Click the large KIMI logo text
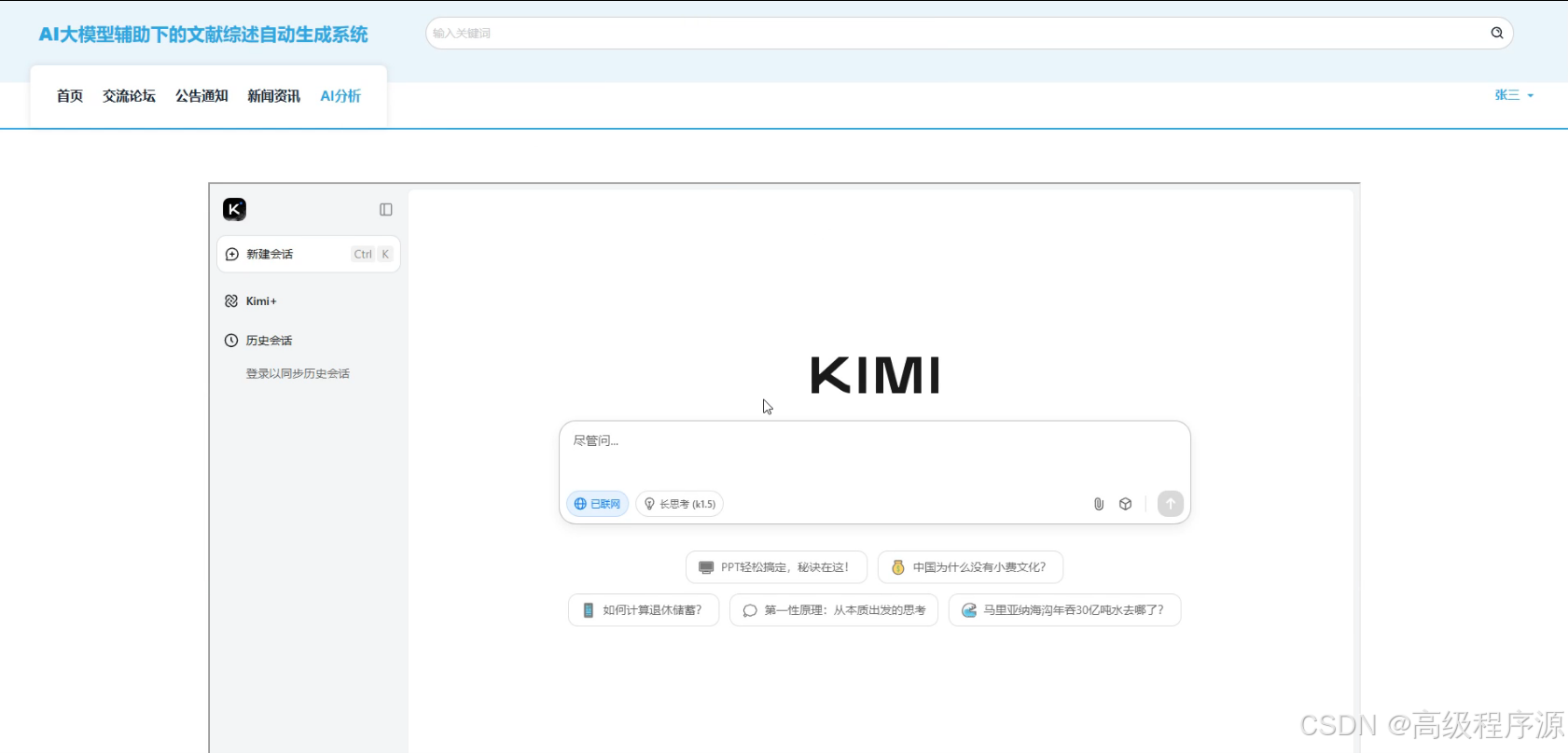The width and height of the screenshot is (1568, 753). [x=875, y=375]
